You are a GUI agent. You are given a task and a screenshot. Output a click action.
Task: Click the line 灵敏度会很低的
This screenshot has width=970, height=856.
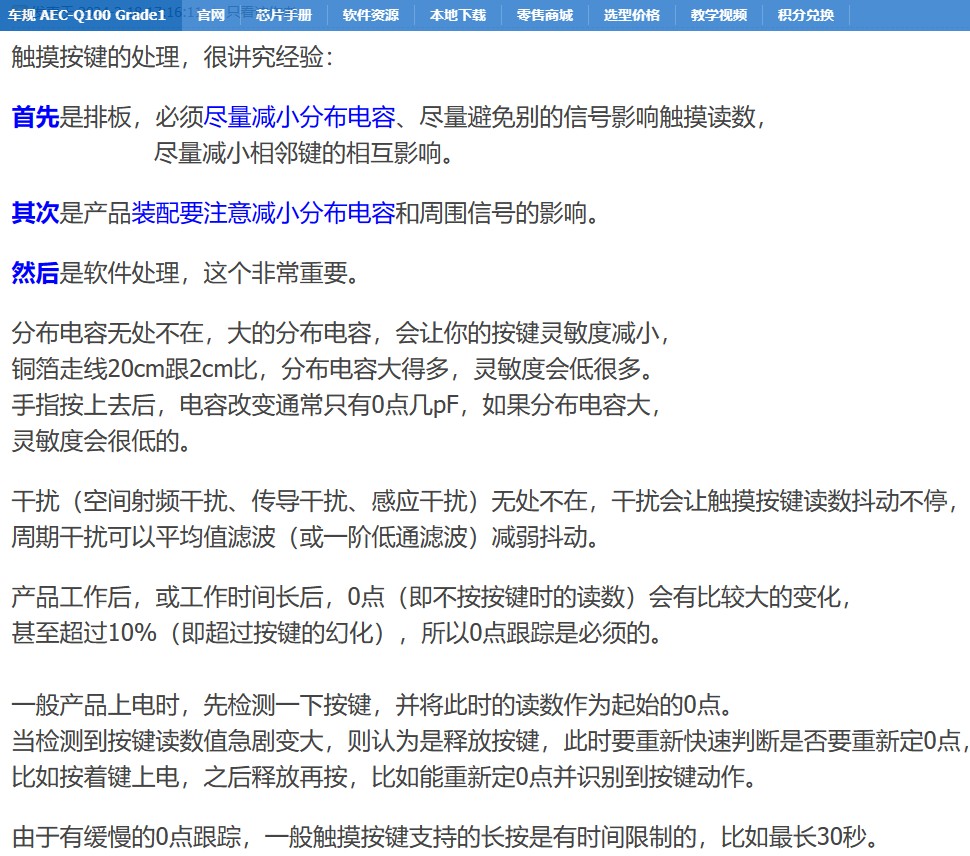pos(101,441)
